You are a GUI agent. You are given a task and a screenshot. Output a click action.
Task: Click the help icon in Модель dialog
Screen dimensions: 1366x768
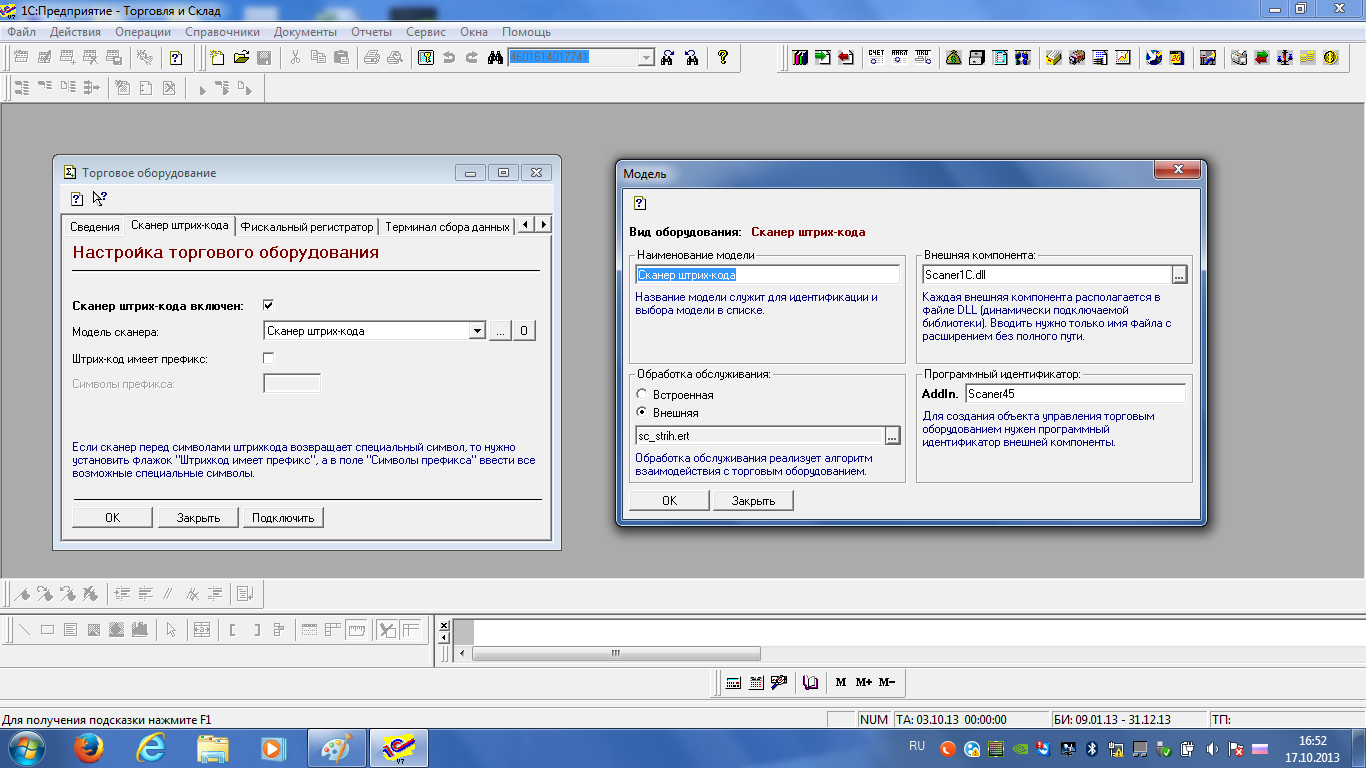(x=640, y=202)
